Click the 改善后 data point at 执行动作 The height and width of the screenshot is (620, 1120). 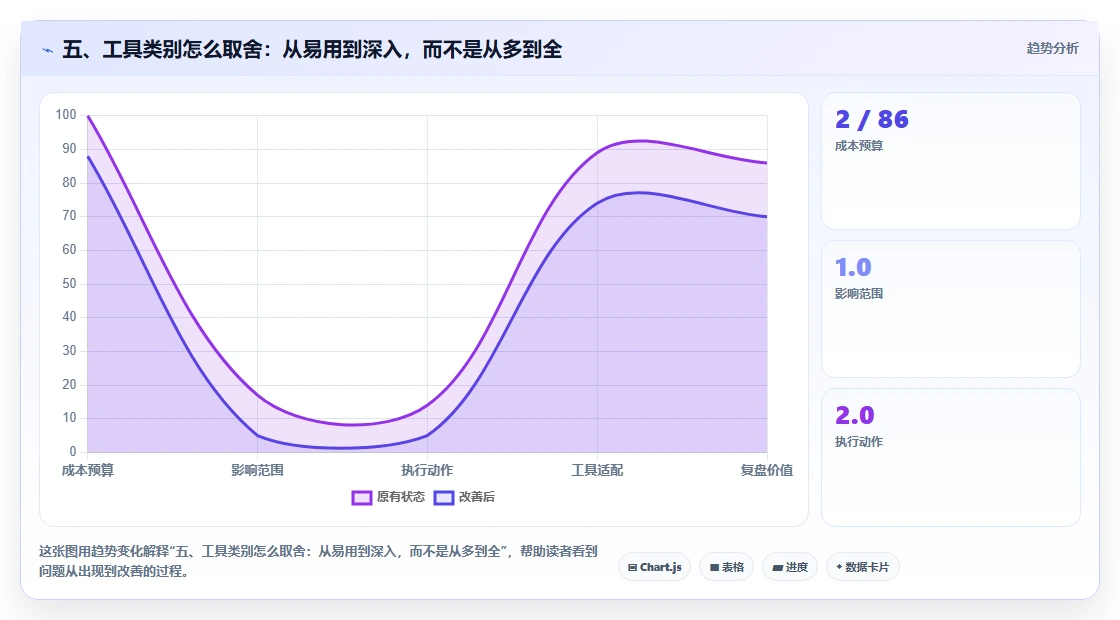pyautogui.click(x=427, y=435)
